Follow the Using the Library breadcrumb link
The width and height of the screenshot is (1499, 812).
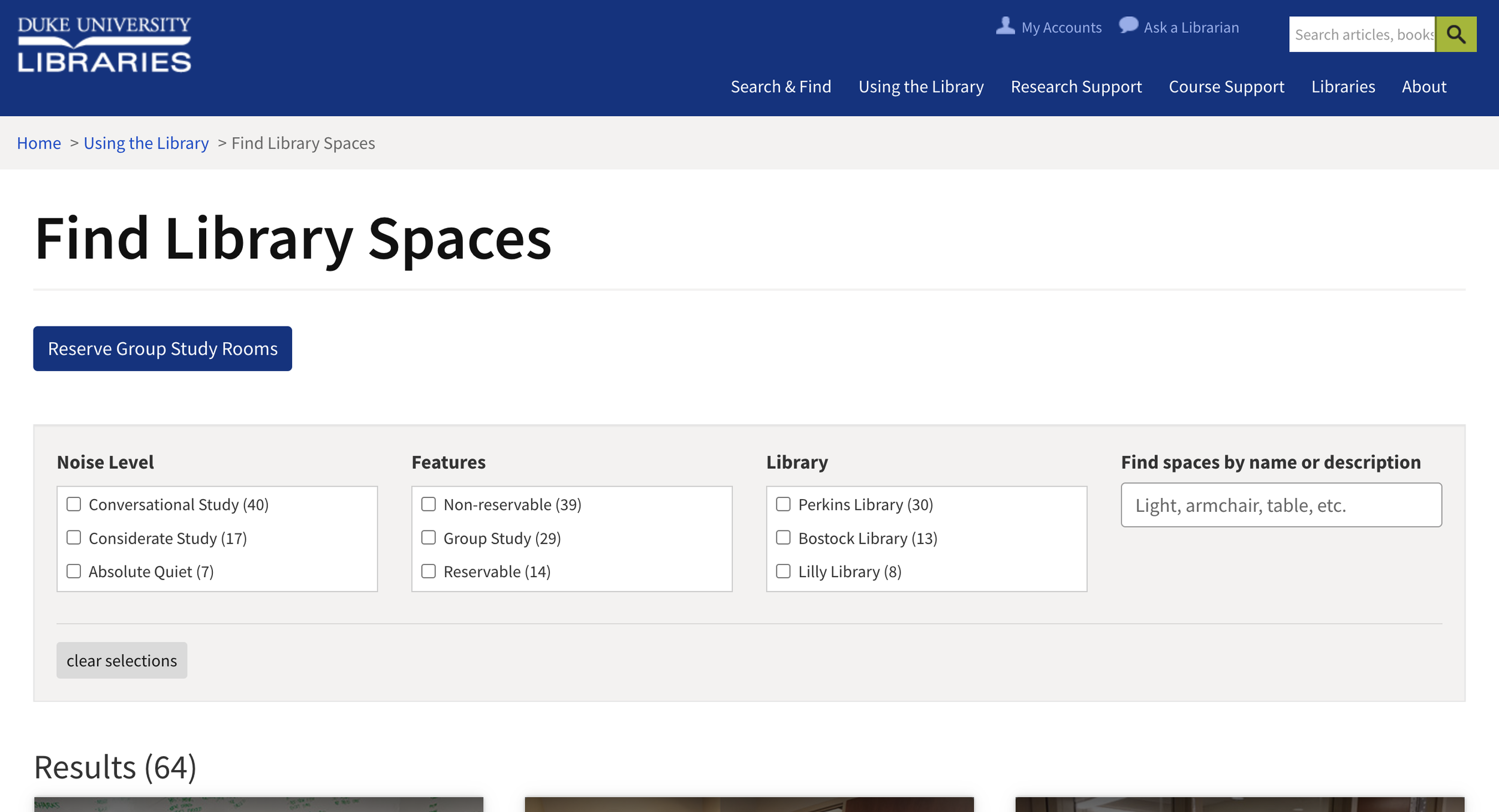[146, 143]
